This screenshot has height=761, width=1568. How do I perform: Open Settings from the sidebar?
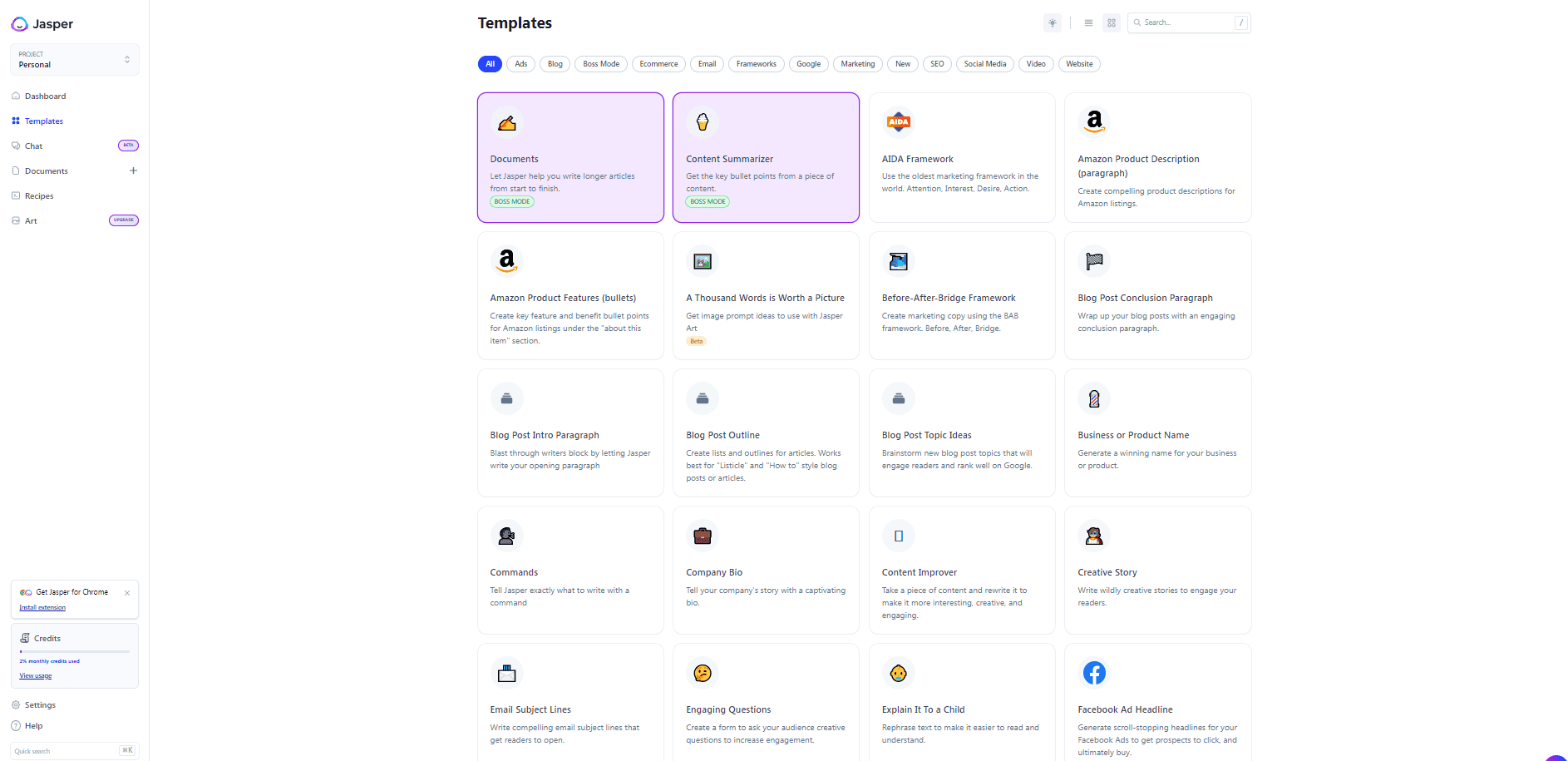tap(40, 705)
